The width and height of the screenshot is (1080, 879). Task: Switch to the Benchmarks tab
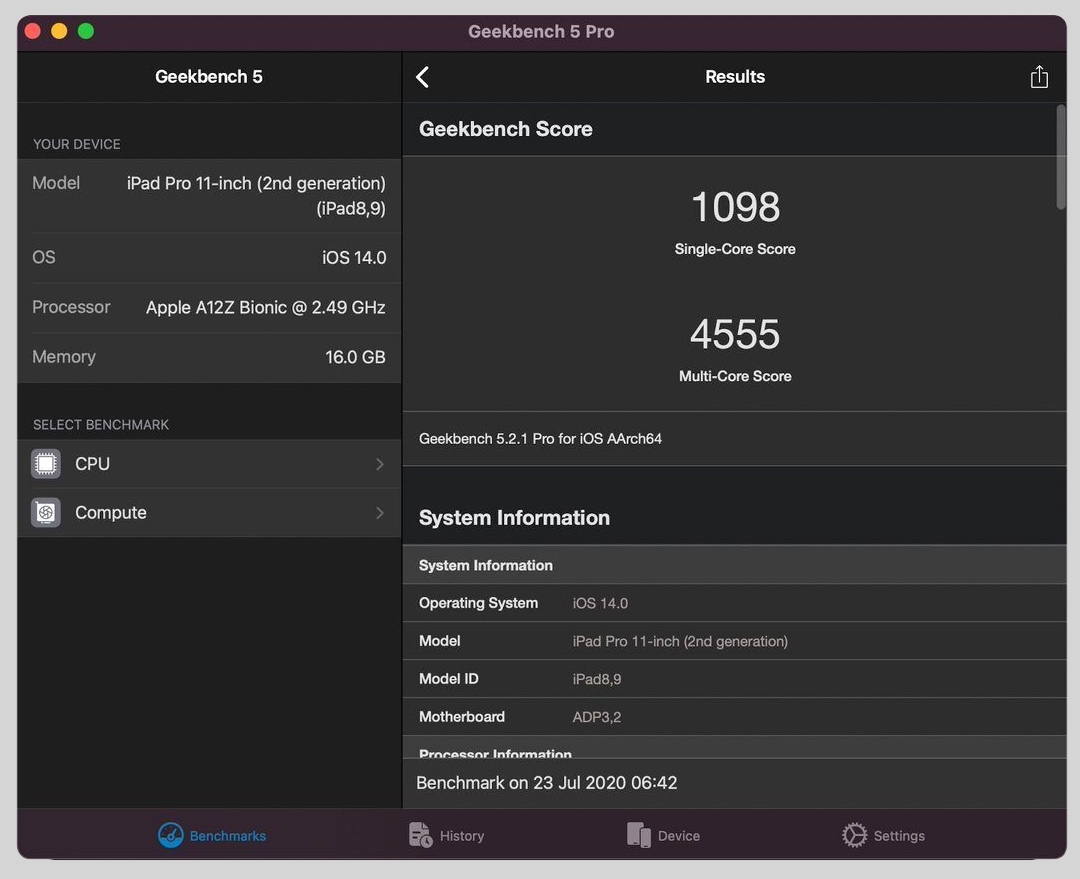pos(212,835)
